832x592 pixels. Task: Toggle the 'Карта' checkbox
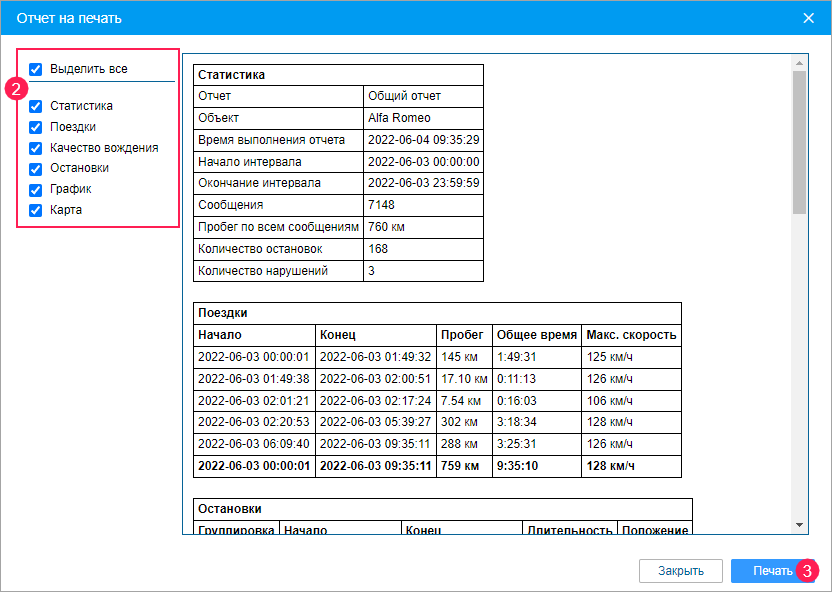click(36, 210)
